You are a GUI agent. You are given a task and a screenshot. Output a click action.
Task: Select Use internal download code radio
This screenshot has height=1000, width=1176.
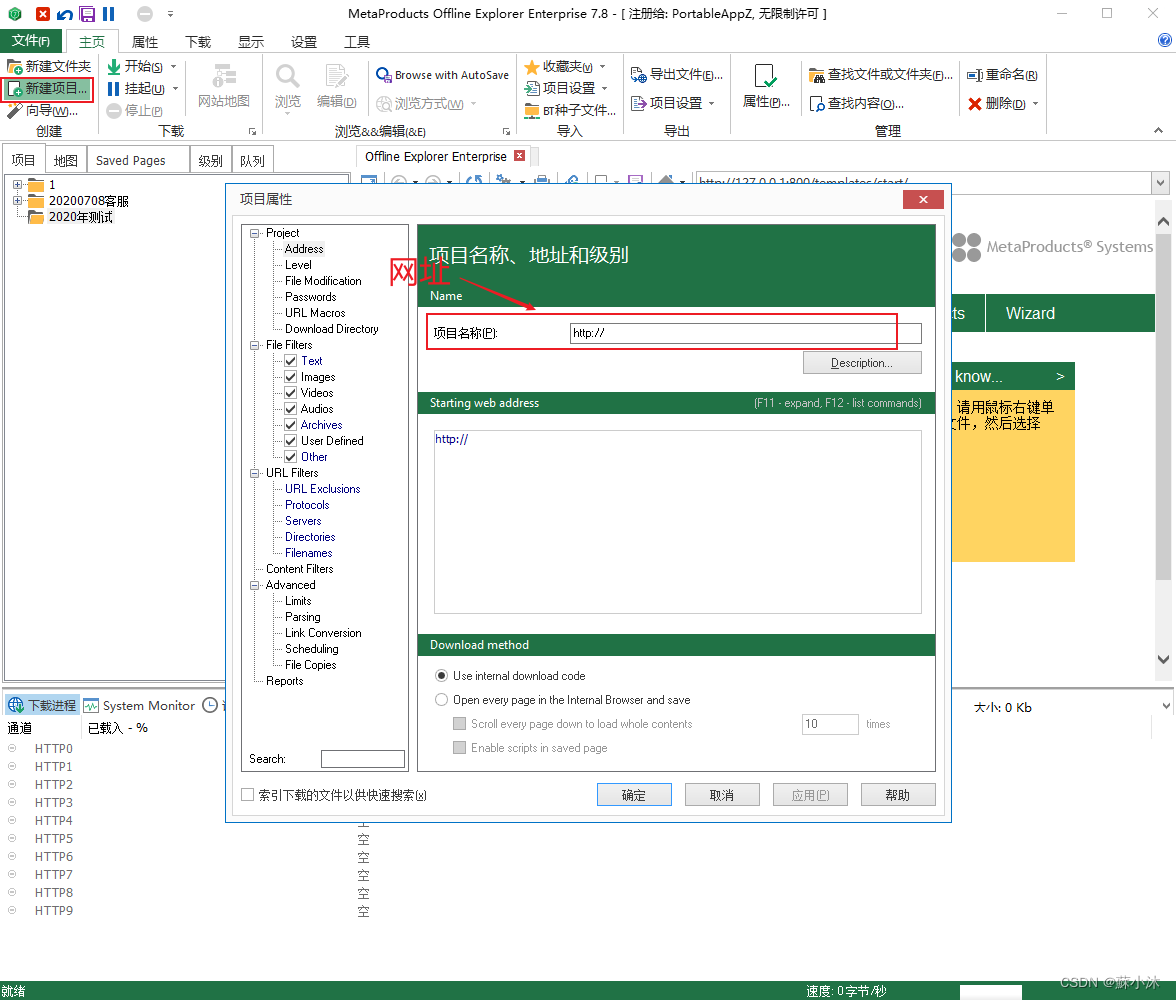(442, 676)
